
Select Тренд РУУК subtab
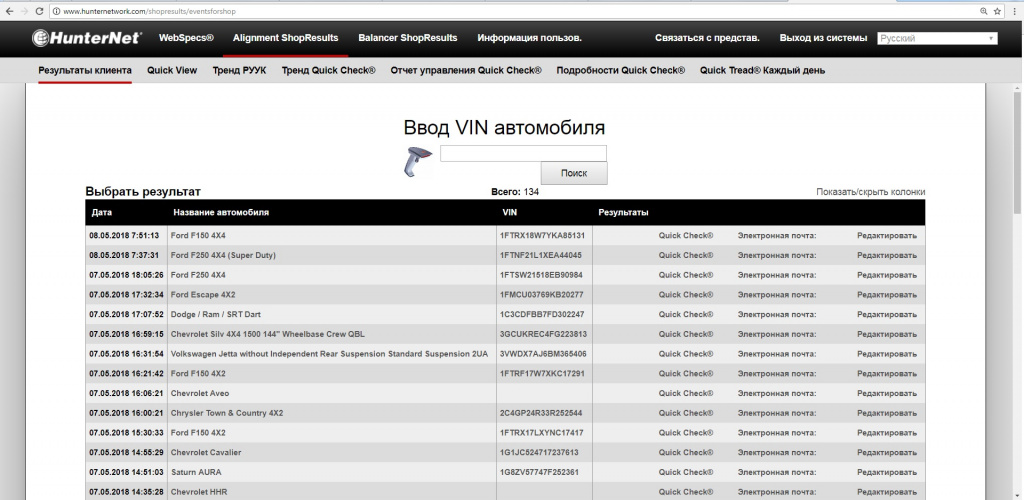coord(239,70)
